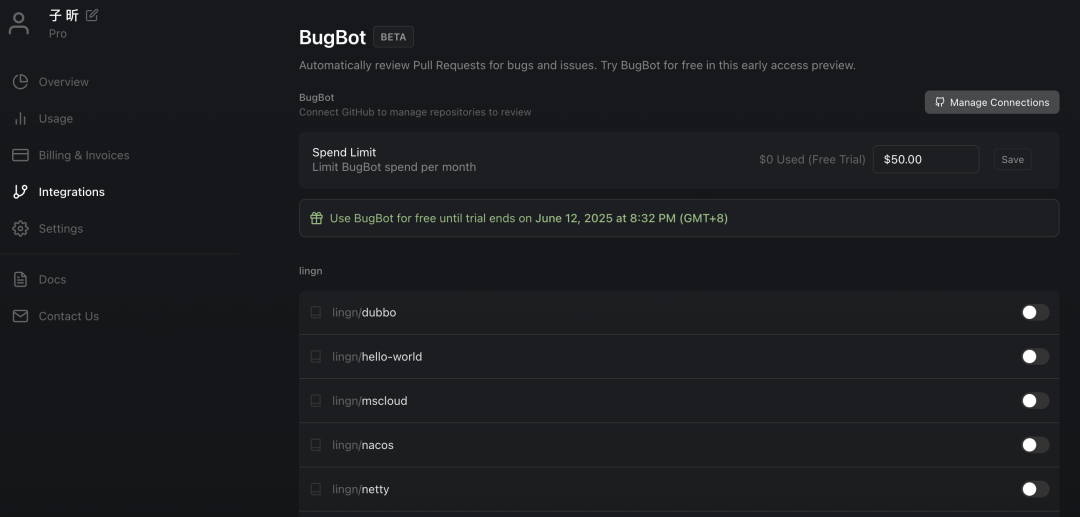Image resolution: width=1080 pixels, height=517 pixels.
Task: Click the $50.00 spend limit field
Action: coord(925,160)
